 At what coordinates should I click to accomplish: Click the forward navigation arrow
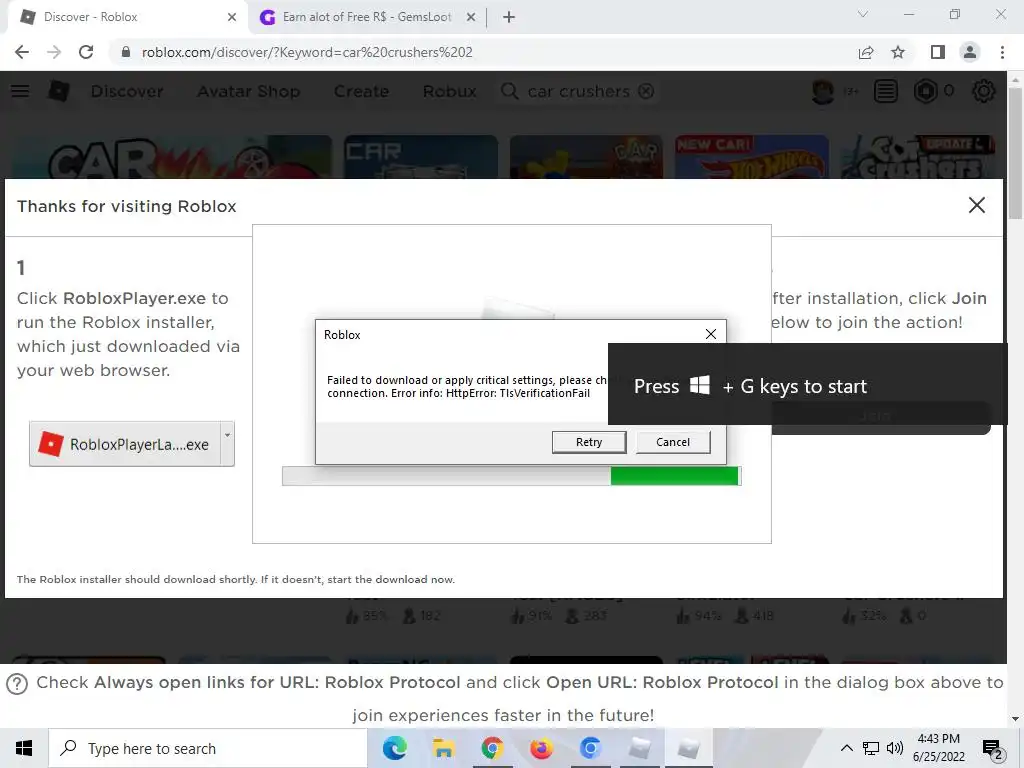54,52
